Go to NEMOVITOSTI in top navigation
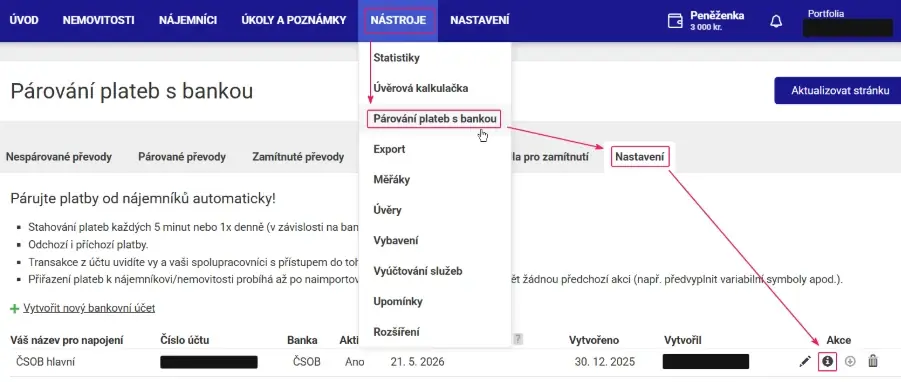Screen dimensions: 901x382 coord(98,21)
